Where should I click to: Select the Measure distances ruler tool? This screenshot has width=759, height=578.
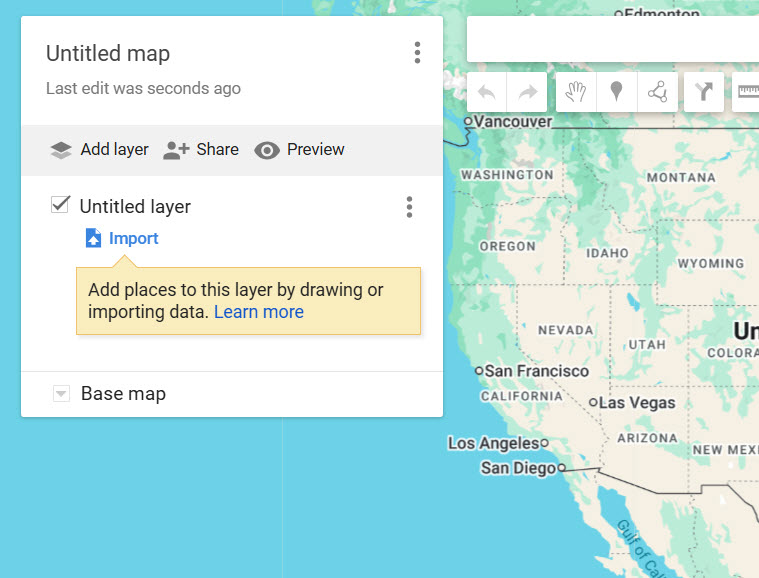point(747,92)
